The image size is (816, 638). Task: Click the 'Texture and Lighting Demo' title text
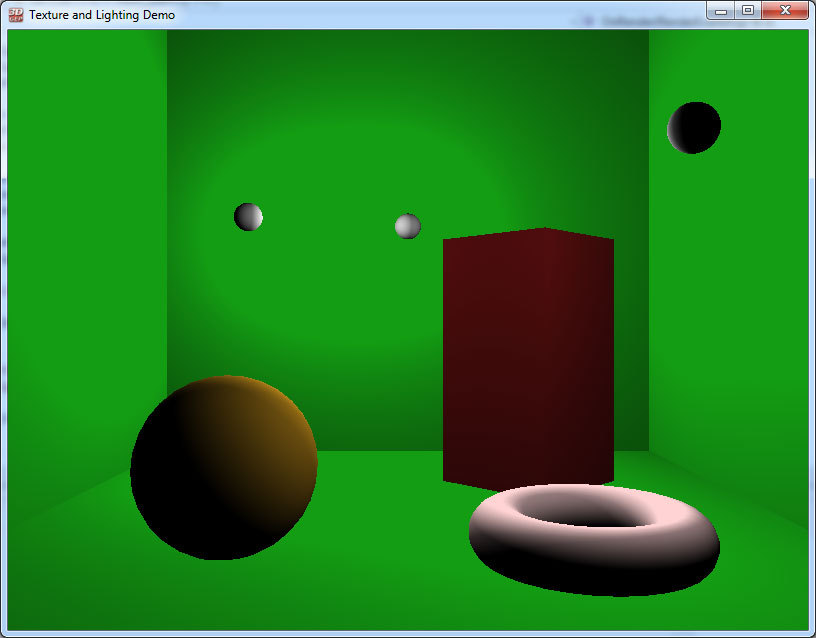102,15
